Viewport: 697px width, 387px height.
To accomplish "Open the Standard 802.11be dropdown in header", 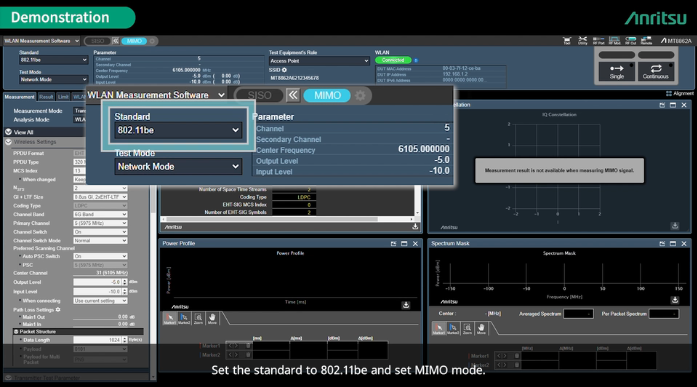I will (53, 60).
